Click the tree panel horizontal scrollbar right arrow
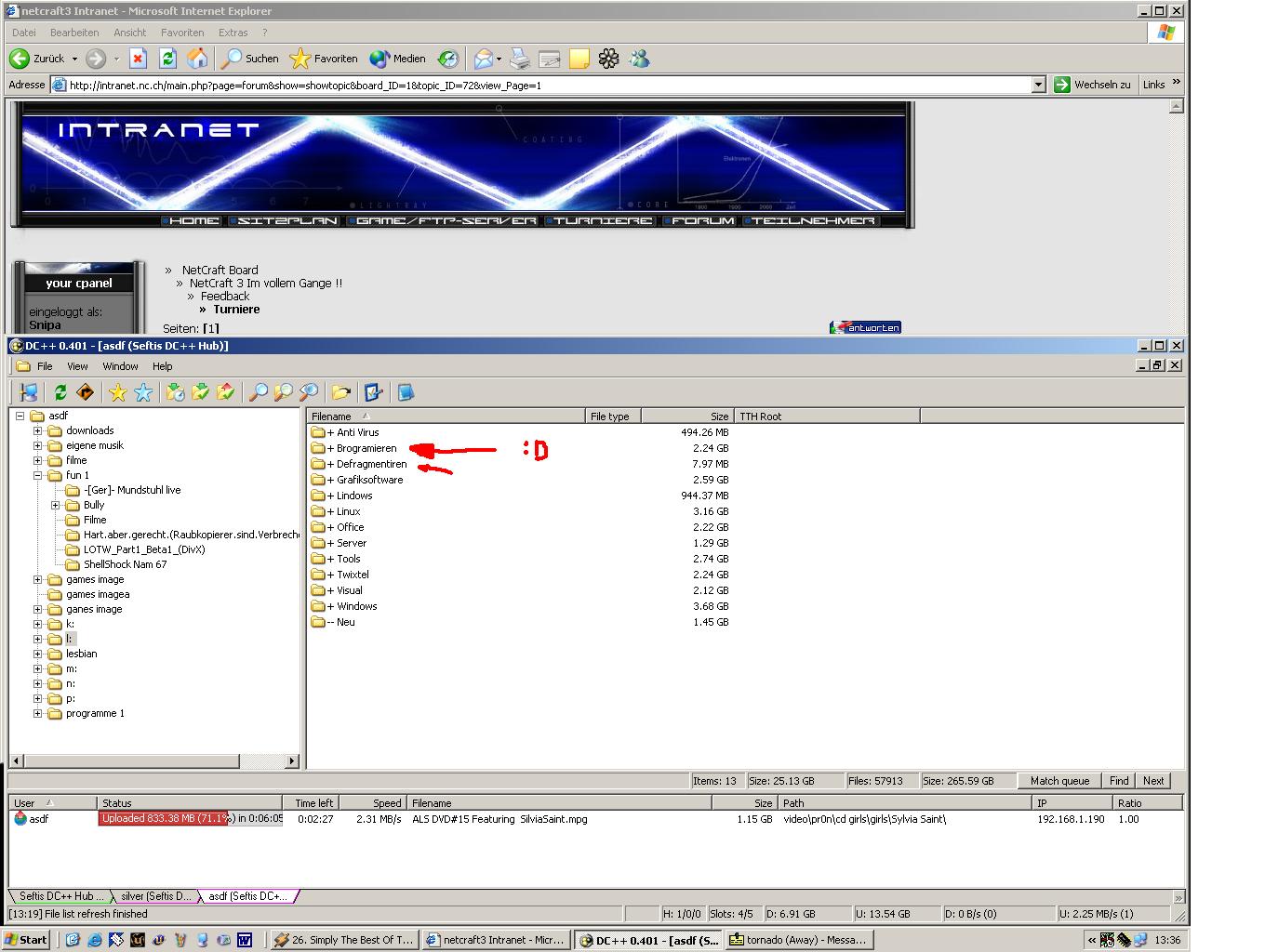Screen dimensions: 1265x952 [x=291, y=761]
